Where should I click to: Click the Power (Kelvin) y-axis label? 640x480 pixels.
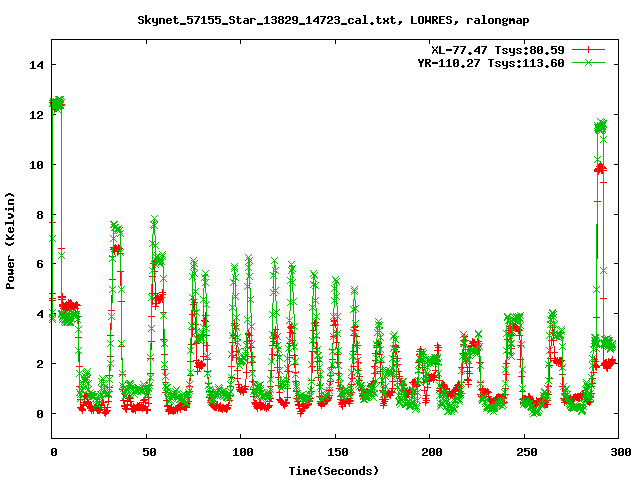[10, 241]
